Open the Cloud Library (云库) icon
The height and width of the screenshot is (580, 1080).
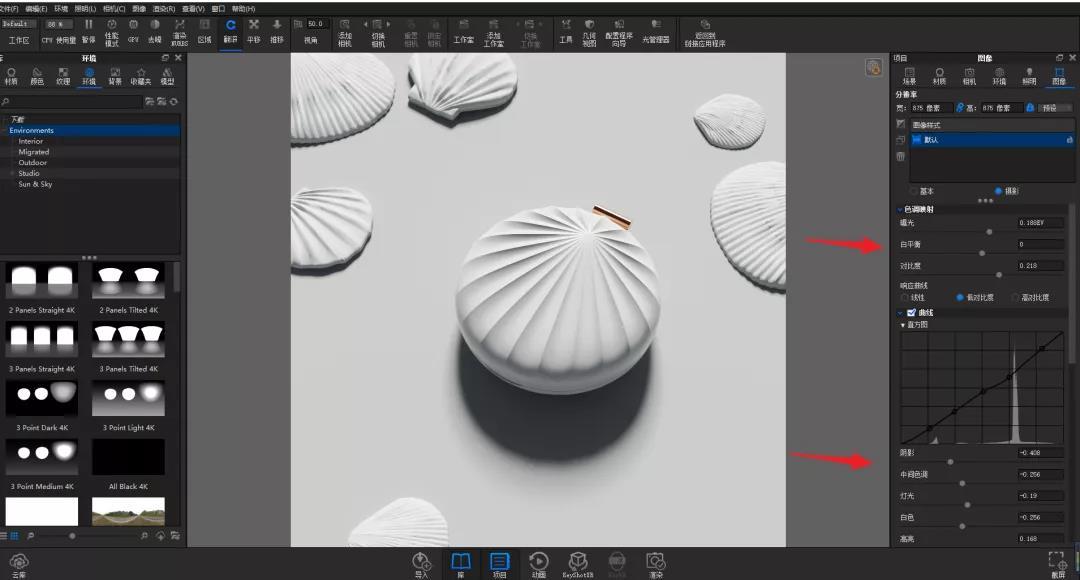tap(19, 565)
